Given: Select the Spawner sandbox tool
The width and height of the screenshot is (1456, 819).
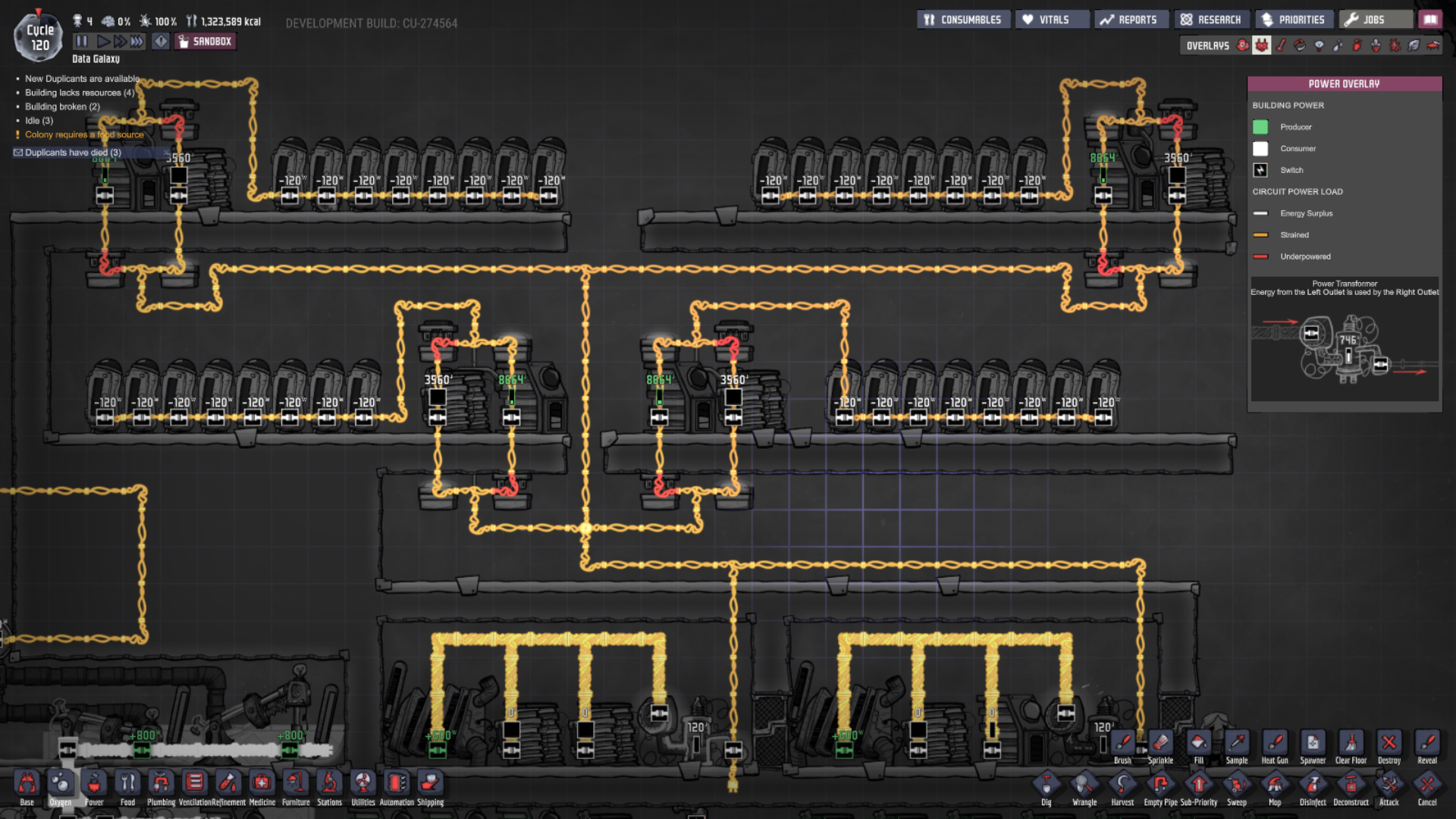Looking at the screenshot, I should point(1312,744).
